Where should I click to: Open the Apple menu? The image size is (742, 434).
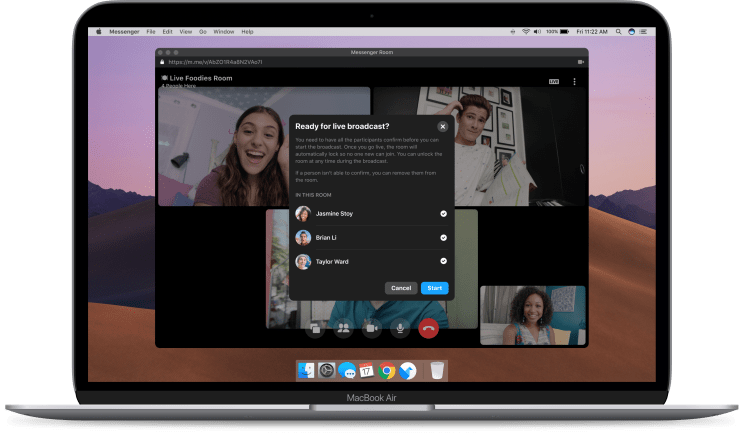[x=98, y=32]
